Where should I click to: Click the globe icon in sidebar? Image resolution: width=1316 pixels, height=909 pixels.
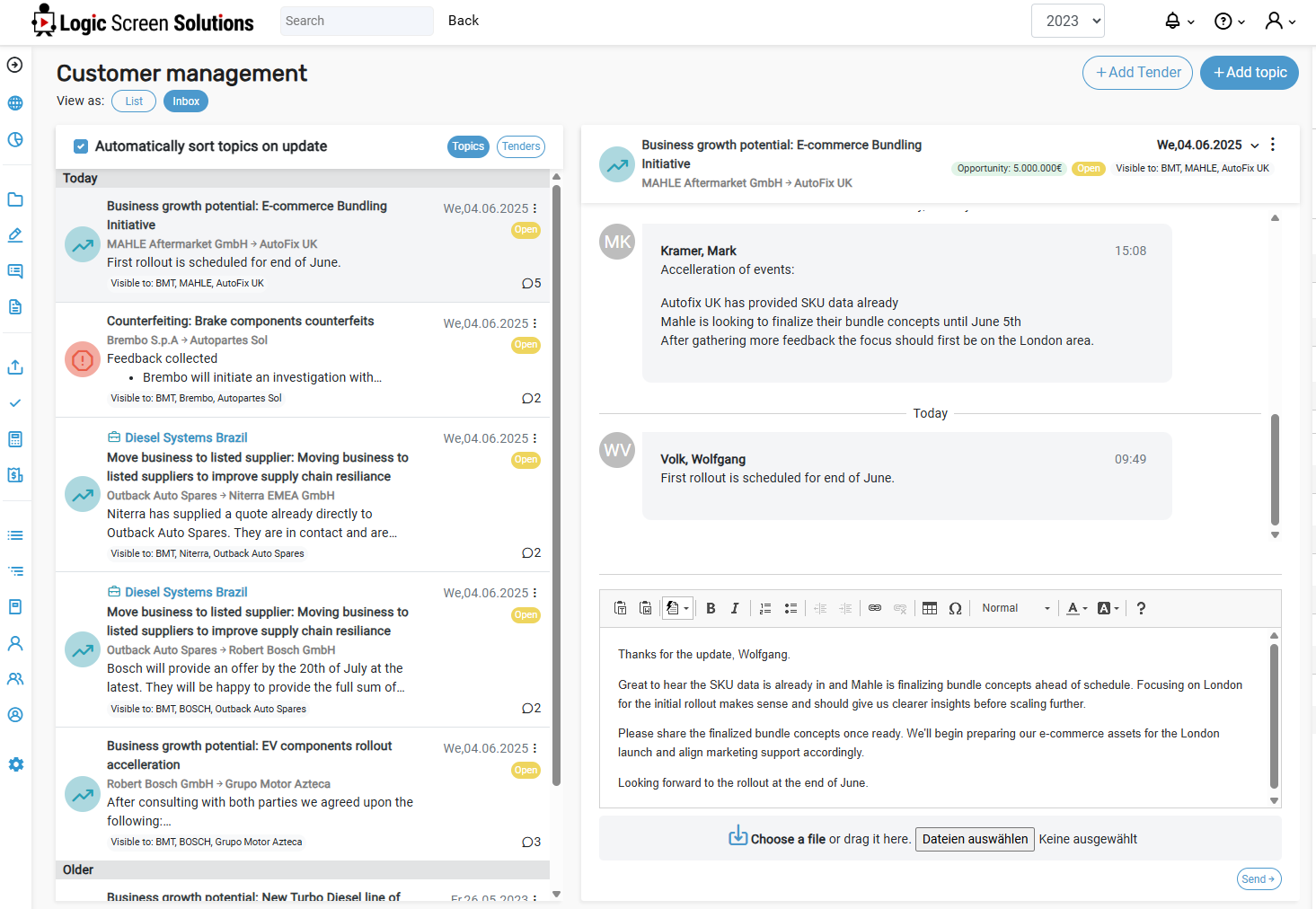click(15, 103)
